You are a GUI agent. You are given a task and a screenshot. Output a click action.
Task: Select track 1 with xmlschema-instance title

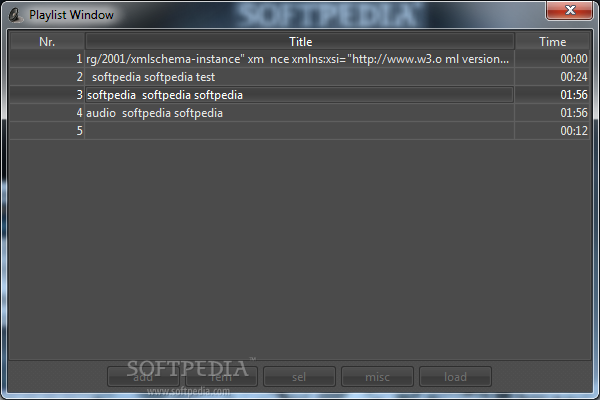300,59
